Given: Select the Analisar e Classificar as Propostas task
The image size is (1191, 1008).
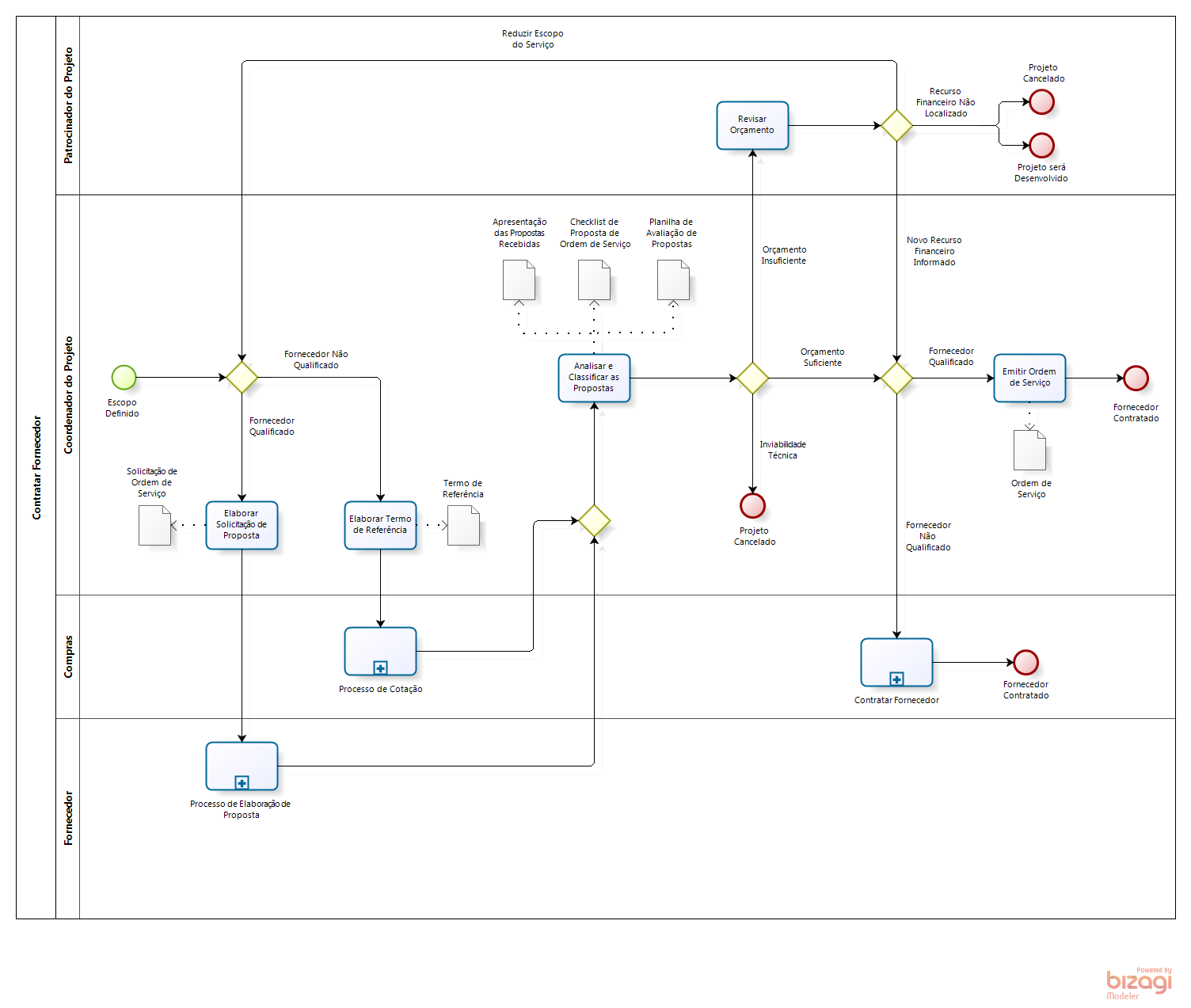Looking at the screenshot, I should point(594,378).
